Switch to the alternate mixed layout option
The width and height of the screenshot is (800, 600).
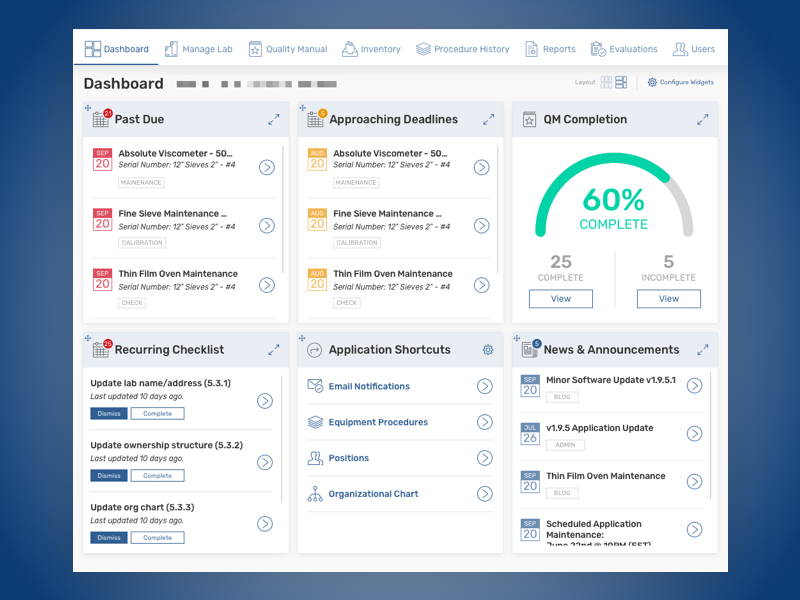(621, 82)
